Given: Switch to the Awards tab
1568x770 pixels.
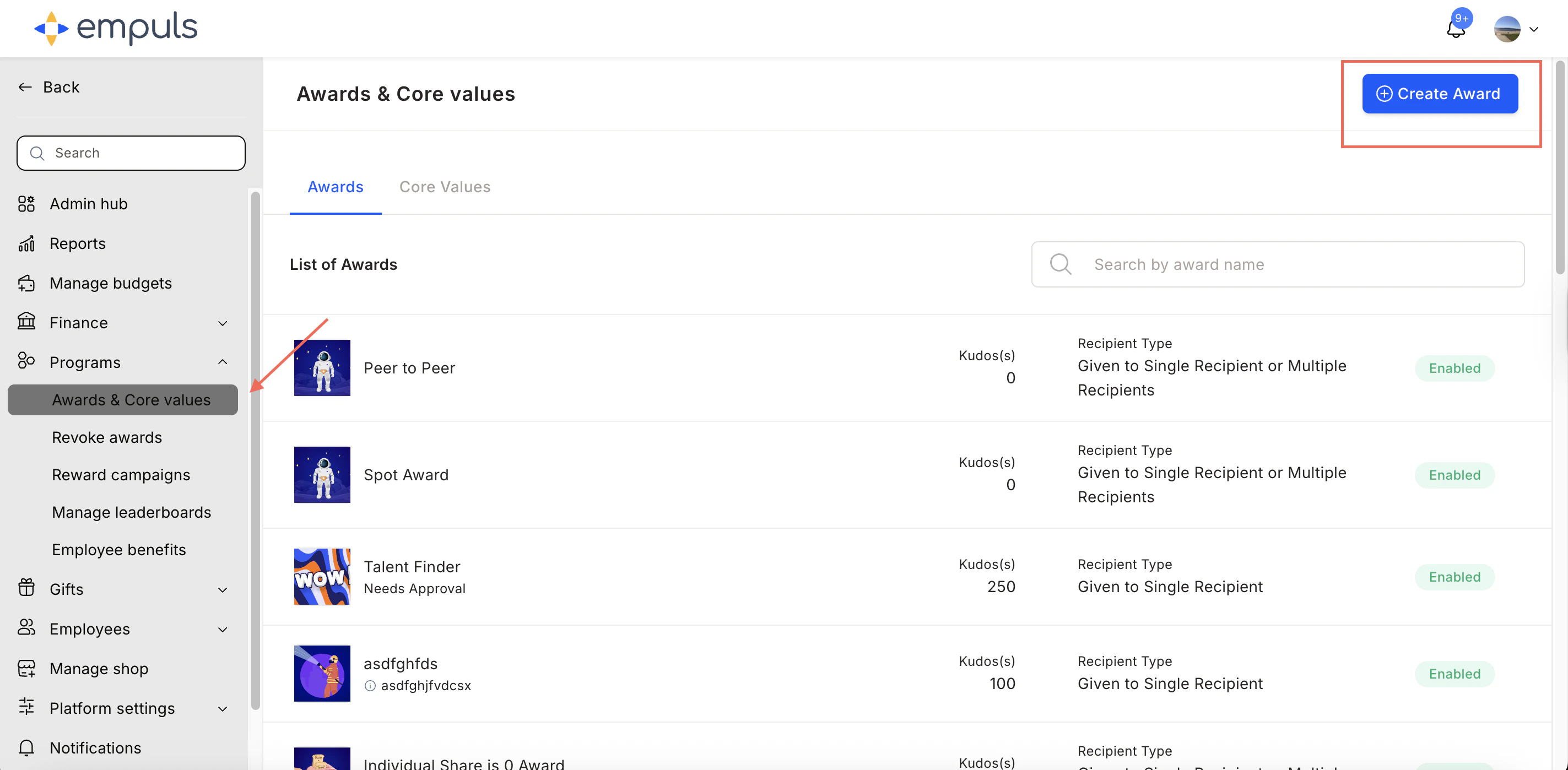Looking at the screenshot, I should [336, 187].
